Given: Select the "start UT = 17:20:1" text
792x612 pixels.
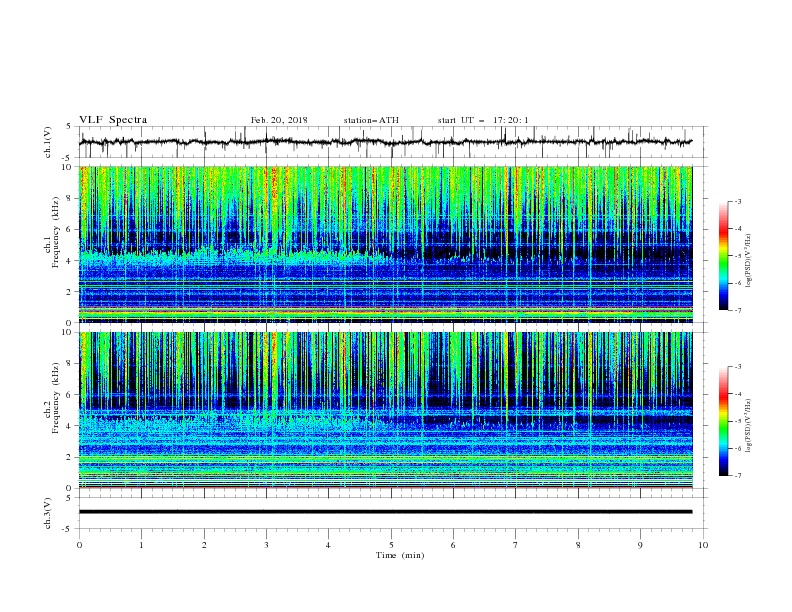Looking at the screenshot, I should pos(483,120).
